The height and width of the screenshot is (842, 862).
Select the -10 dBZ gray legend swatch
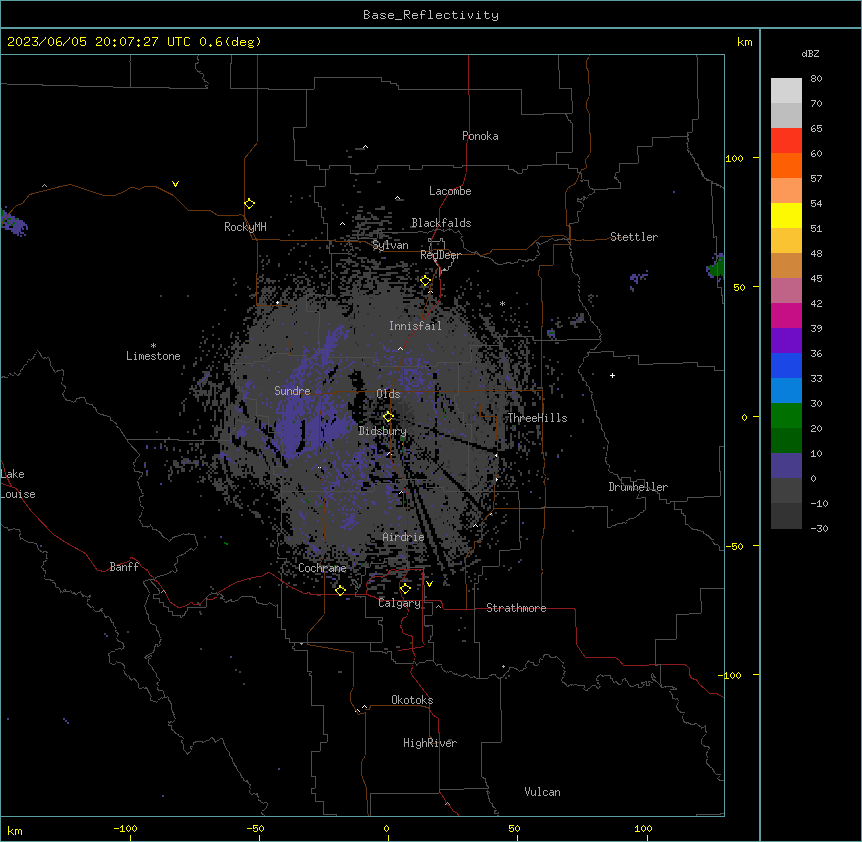coord(786,516)
